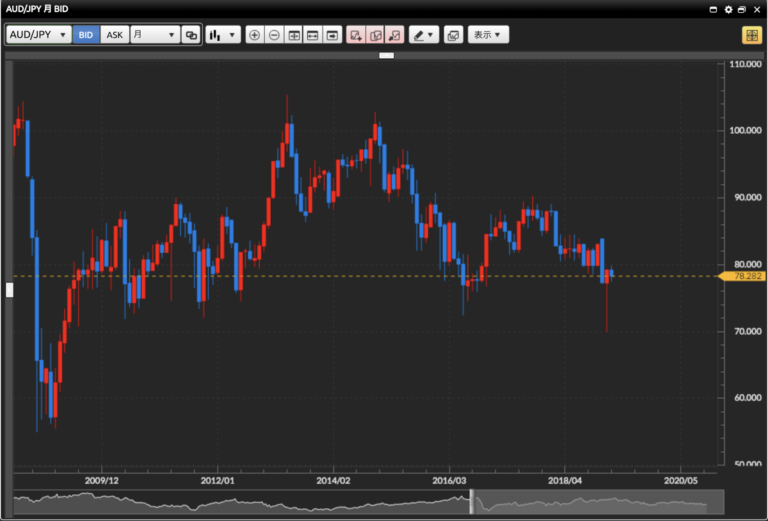Click the 100.000 price axis label
The image size is (768, 521).
745,130
